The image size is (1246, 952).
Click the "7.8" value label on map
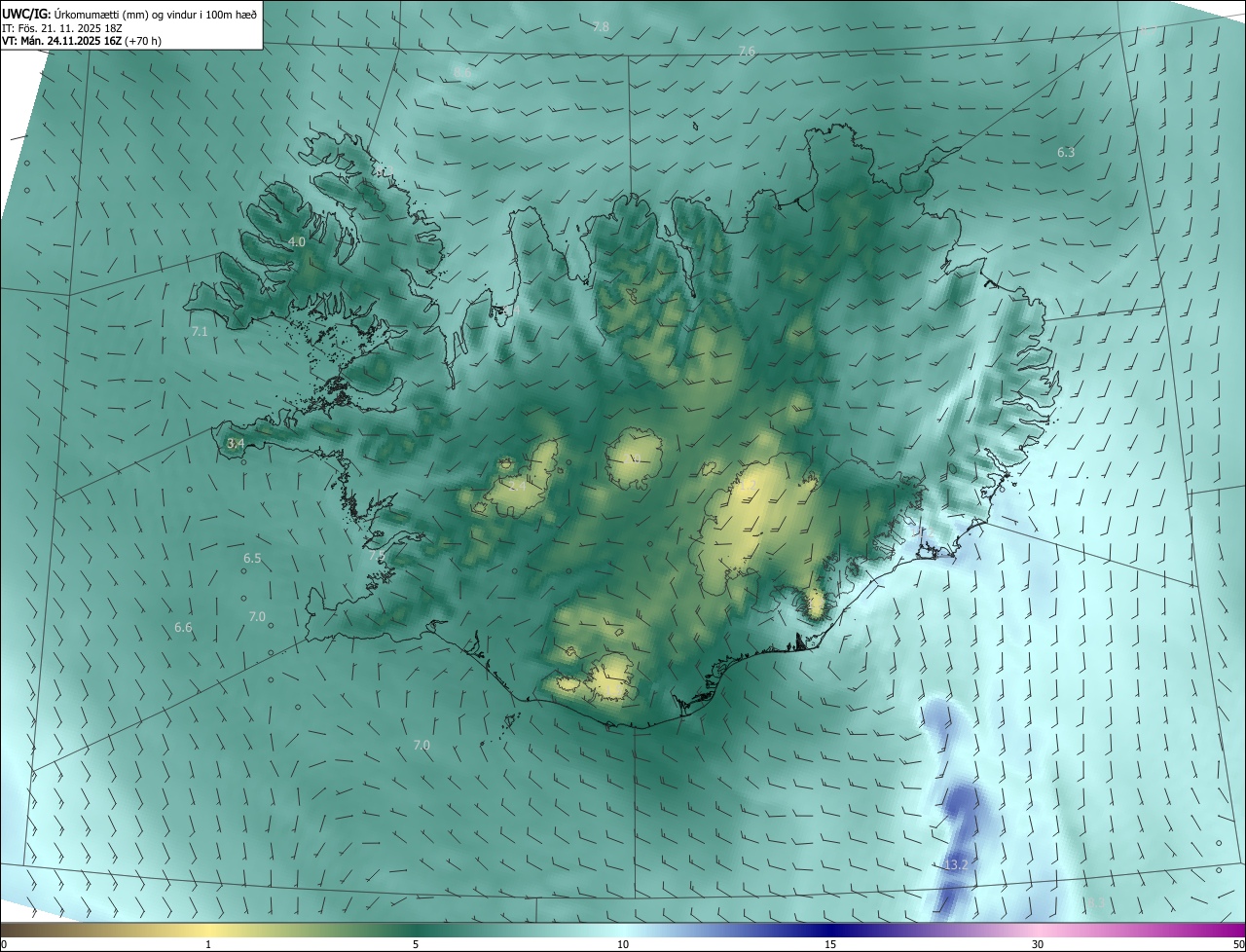tap(601, 27)
